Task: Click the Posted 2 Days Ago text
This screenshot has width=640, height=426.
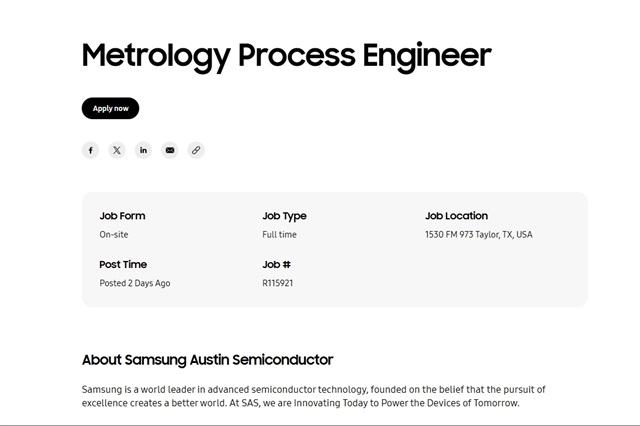Action: pyautogui.click(x=134, y=284)
